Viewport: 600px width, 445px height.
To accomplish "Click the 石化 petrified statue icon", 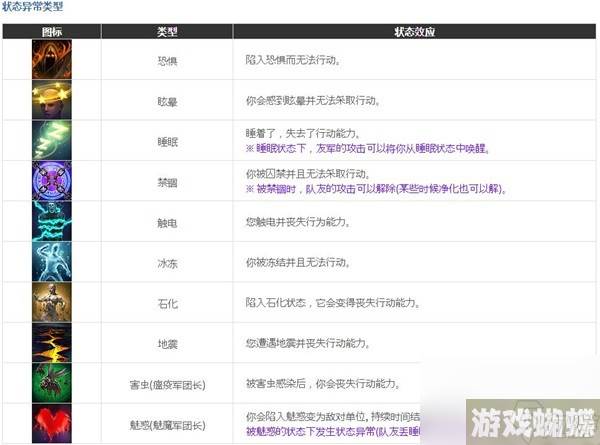I will 52,302.
